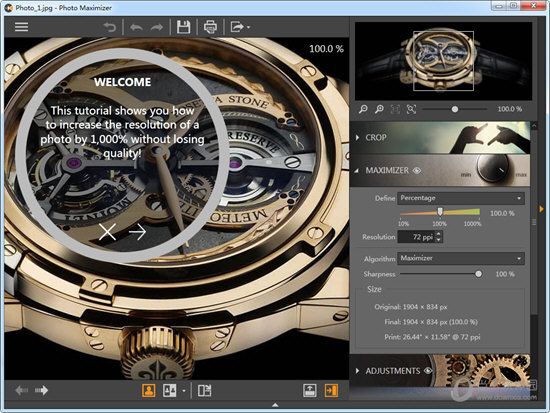Toggle the MAXIMIZER eye visibility
Image resolution: width=550 pixels, height=413 pixels.
417,171
